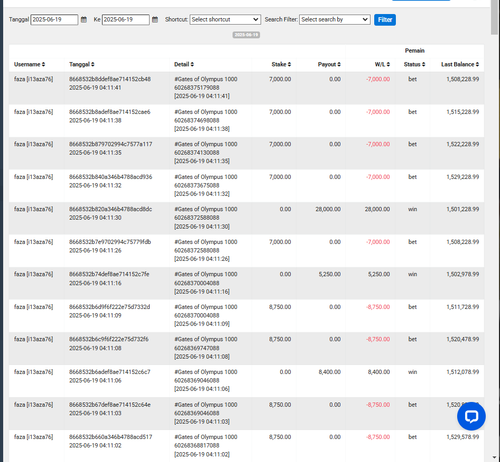Image resolution: width=500 pixels, height=462 pixels.
Task: Open the Select shortcut dropdown
Action: tap(225, 20)
